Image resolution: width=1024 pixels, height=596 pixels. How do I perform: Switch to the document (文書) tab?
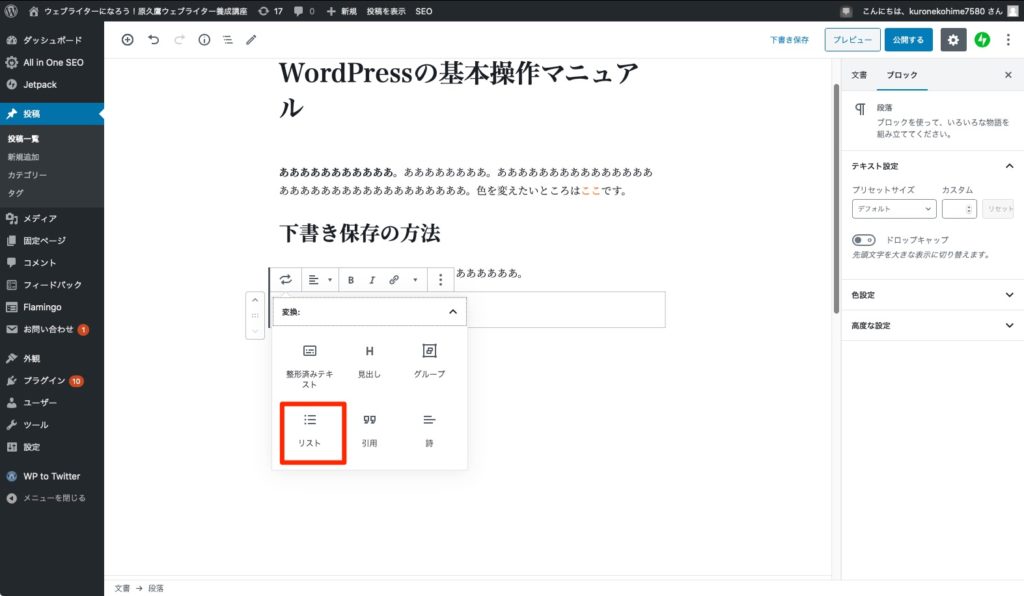[x=859, y=75]
